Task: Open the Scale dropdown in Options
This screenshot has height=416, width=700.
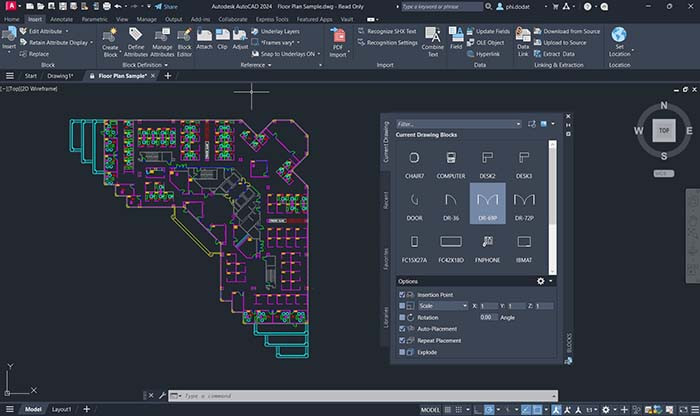Action: tap(441, 306)
